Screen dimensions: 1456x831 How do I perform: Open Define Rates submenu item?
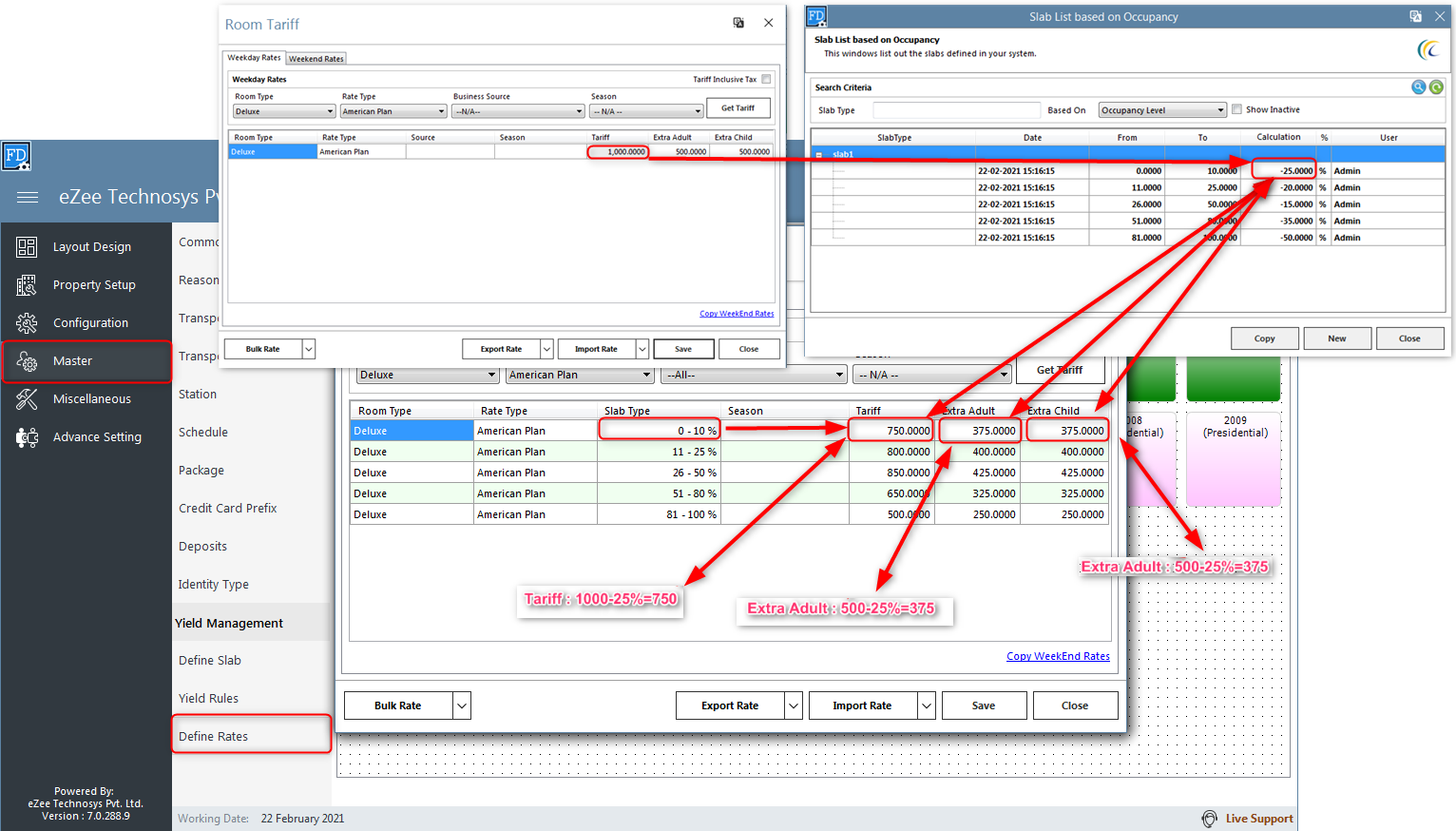click(x=213, y=736)
